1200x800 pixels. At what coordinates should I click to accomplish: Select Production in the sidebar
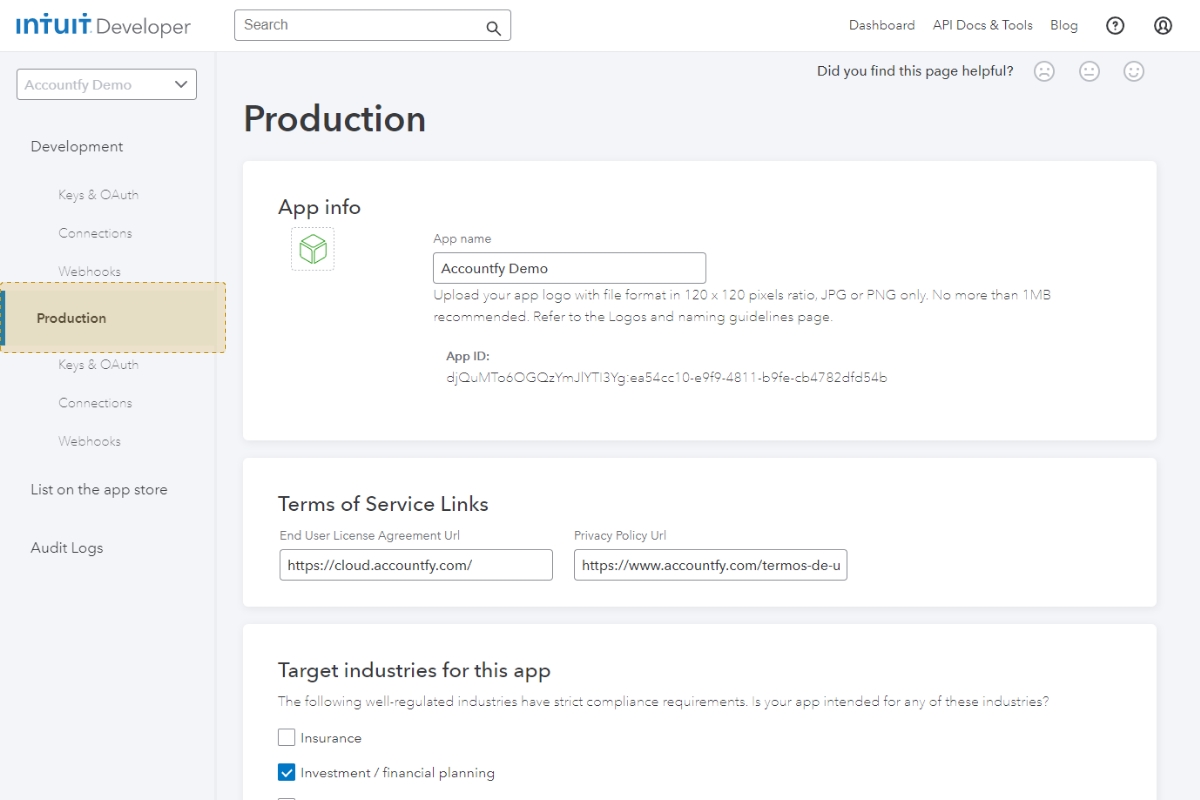point(70,318)
